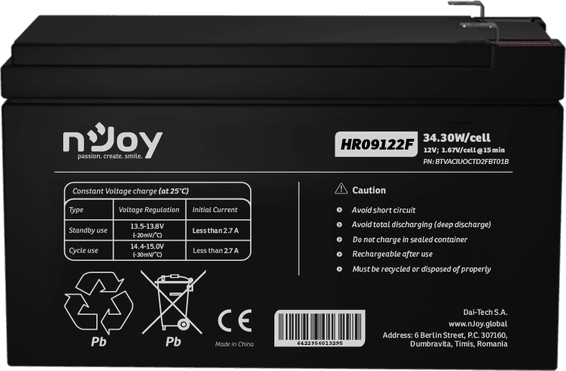This screenshot has width=566, height=371.
Task: Click 'Avoid total discharging (deep discharge)' line
Action: click(x=422, y=224)
